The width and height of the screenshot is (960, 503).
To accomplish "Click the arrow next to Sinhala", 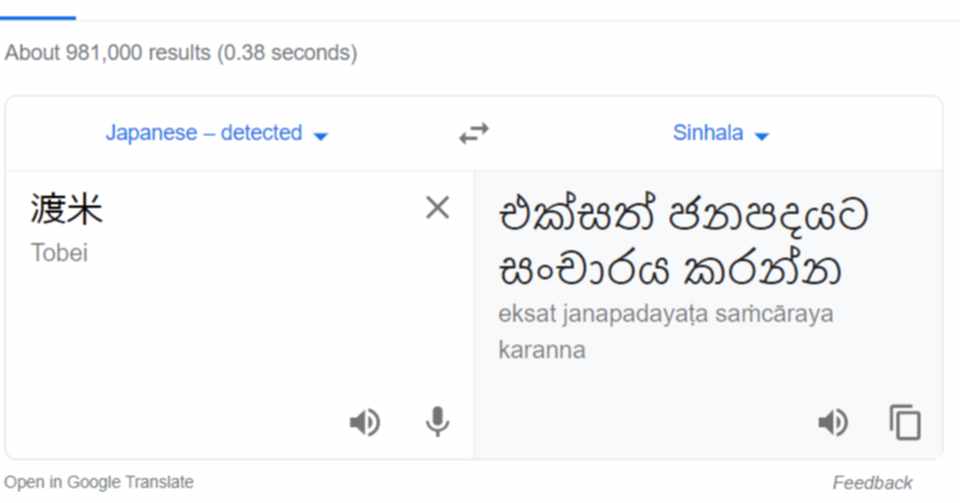I will pyautogui.click(x=761, y=136).
